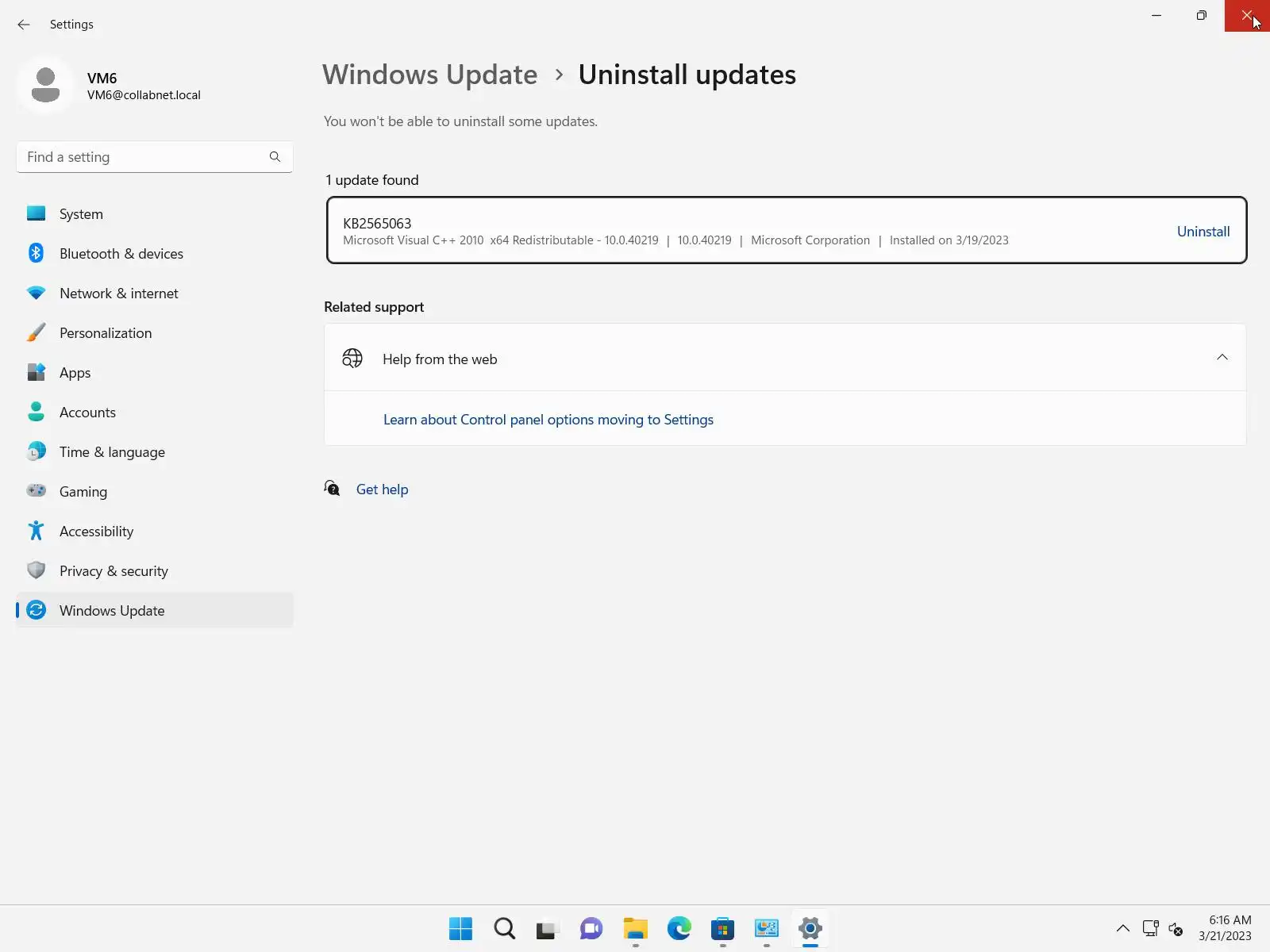
Task: Click the VM6 user avatar icon
Action: click(45, 85)
